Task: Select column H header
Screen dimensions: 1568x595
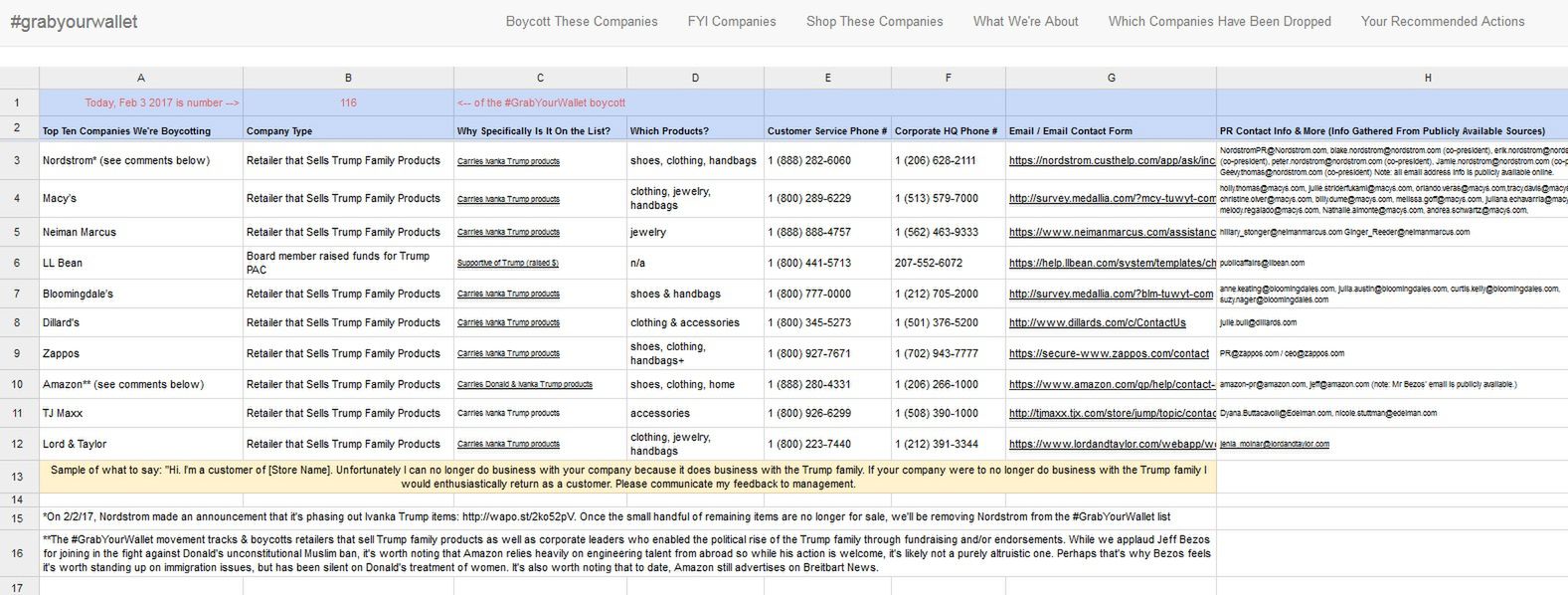Action: [x=1392, y=78]
